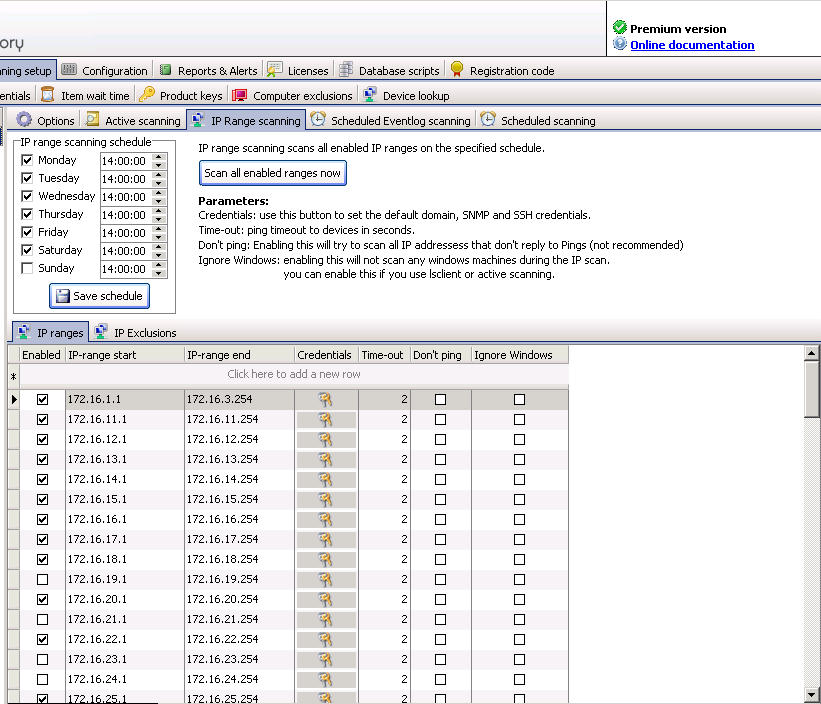Open the Online documentation link
821x704 pixels.
point(692,45)
